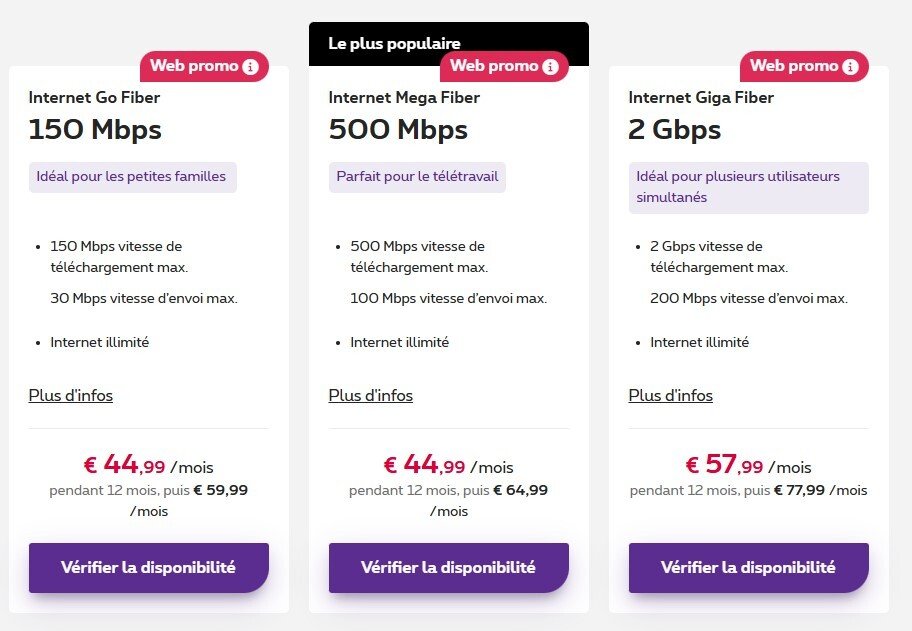This screenshot has width=912, height=631.
Task: Check availability for Internet Mega Fiber
Action: 448,568
